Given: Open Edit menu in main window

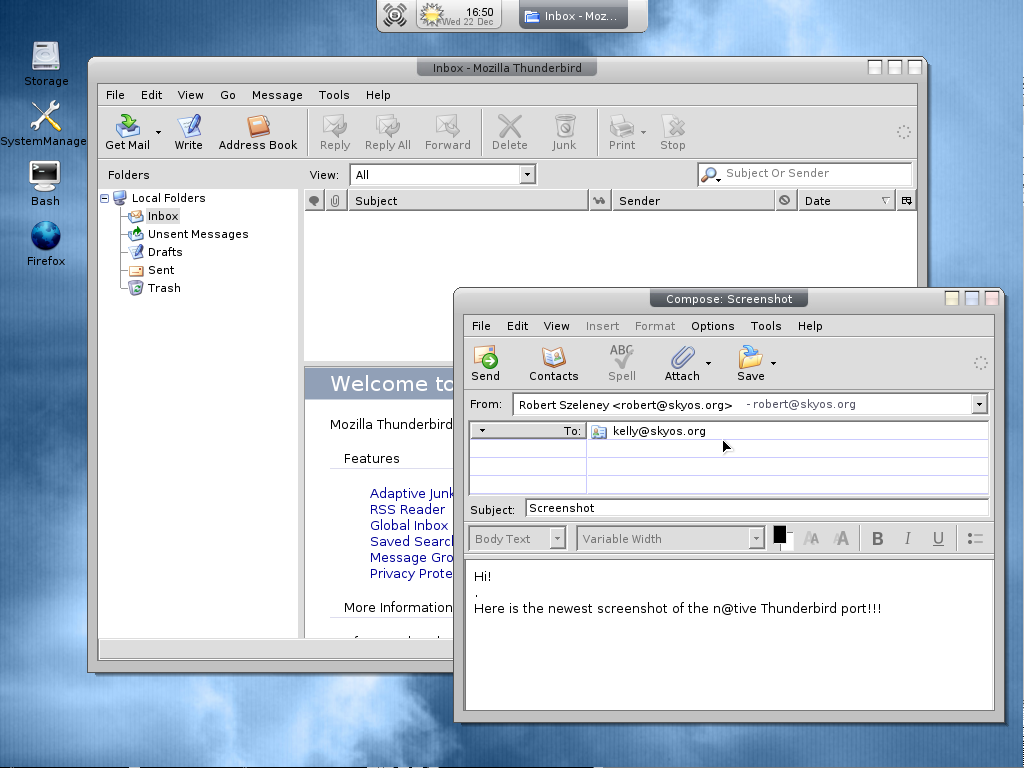Looking at the screenshot, I should pyautogui.click(x=152, y=95).
